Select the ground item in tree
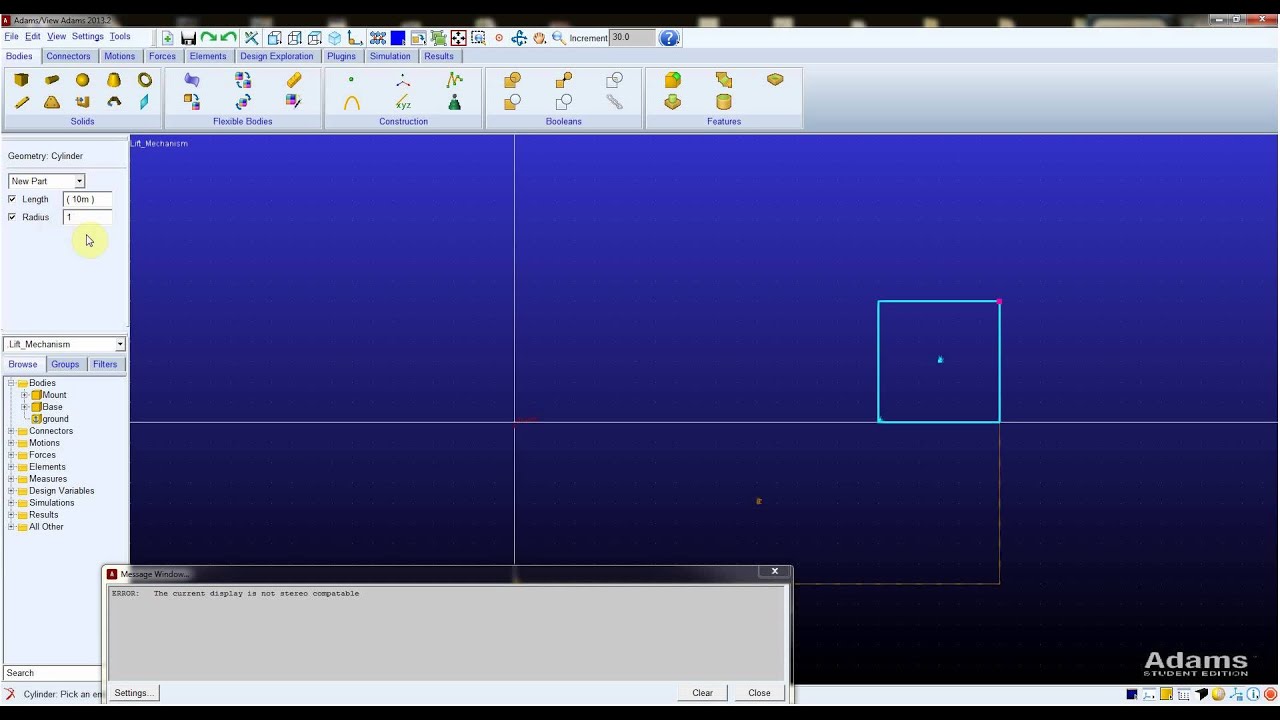The height and width of the screenshot is (720, 1280). coord(55,419)
